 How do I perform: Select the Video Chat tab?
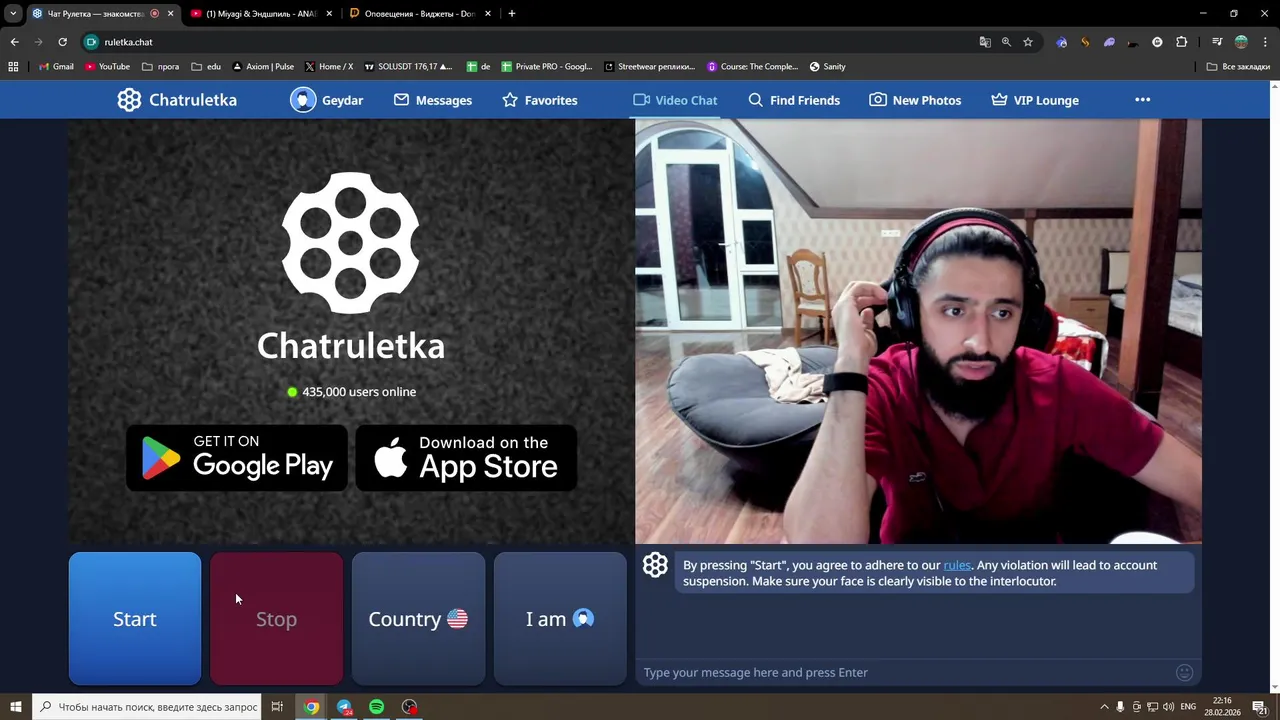coord(675,100)
